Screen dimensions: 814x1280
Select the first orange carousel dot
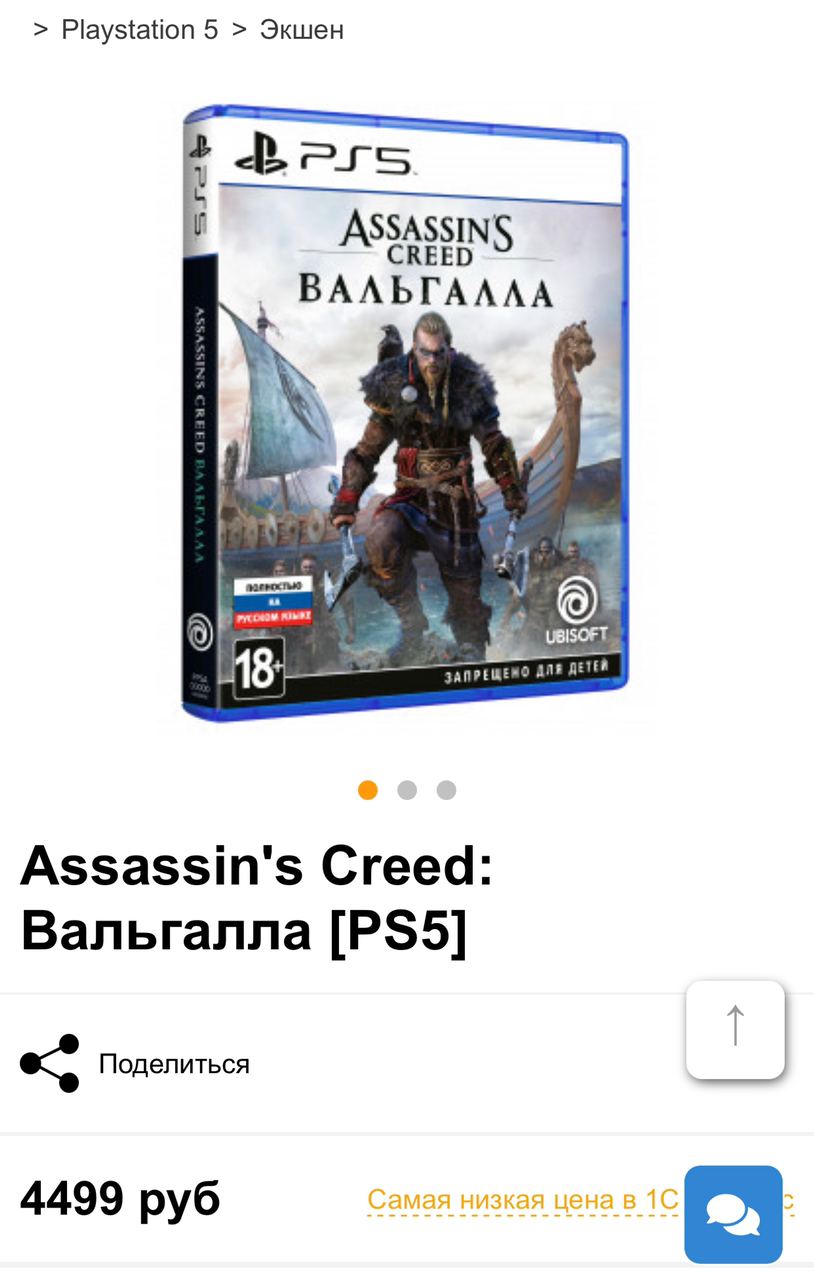click(368, 790)
